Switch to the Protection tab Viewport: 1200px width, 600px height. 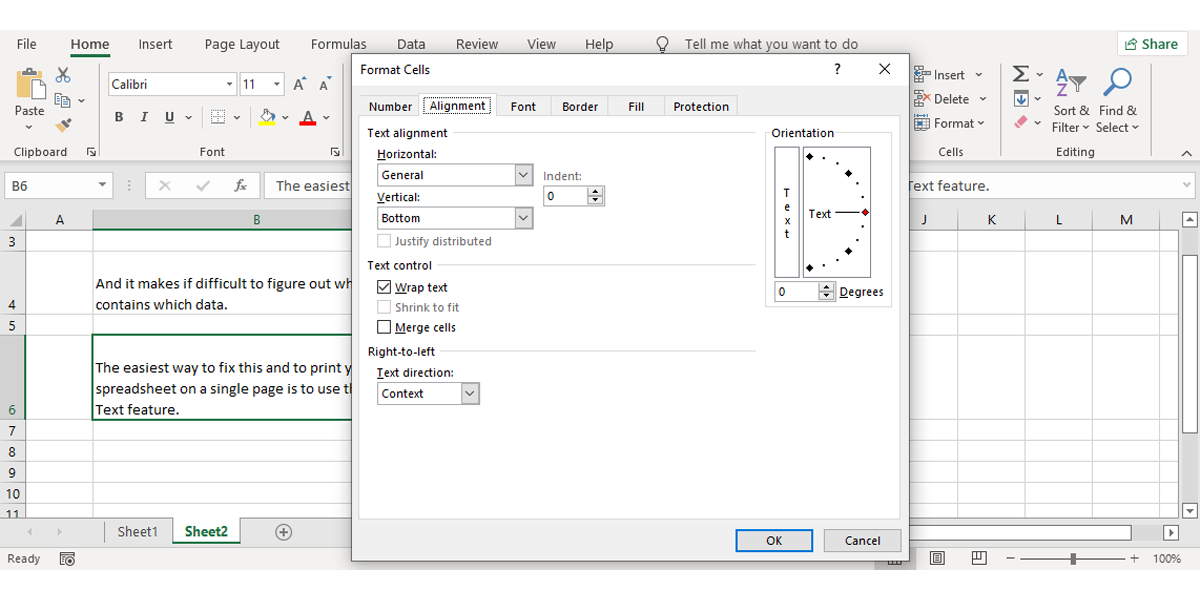click(x=701, y=107)
